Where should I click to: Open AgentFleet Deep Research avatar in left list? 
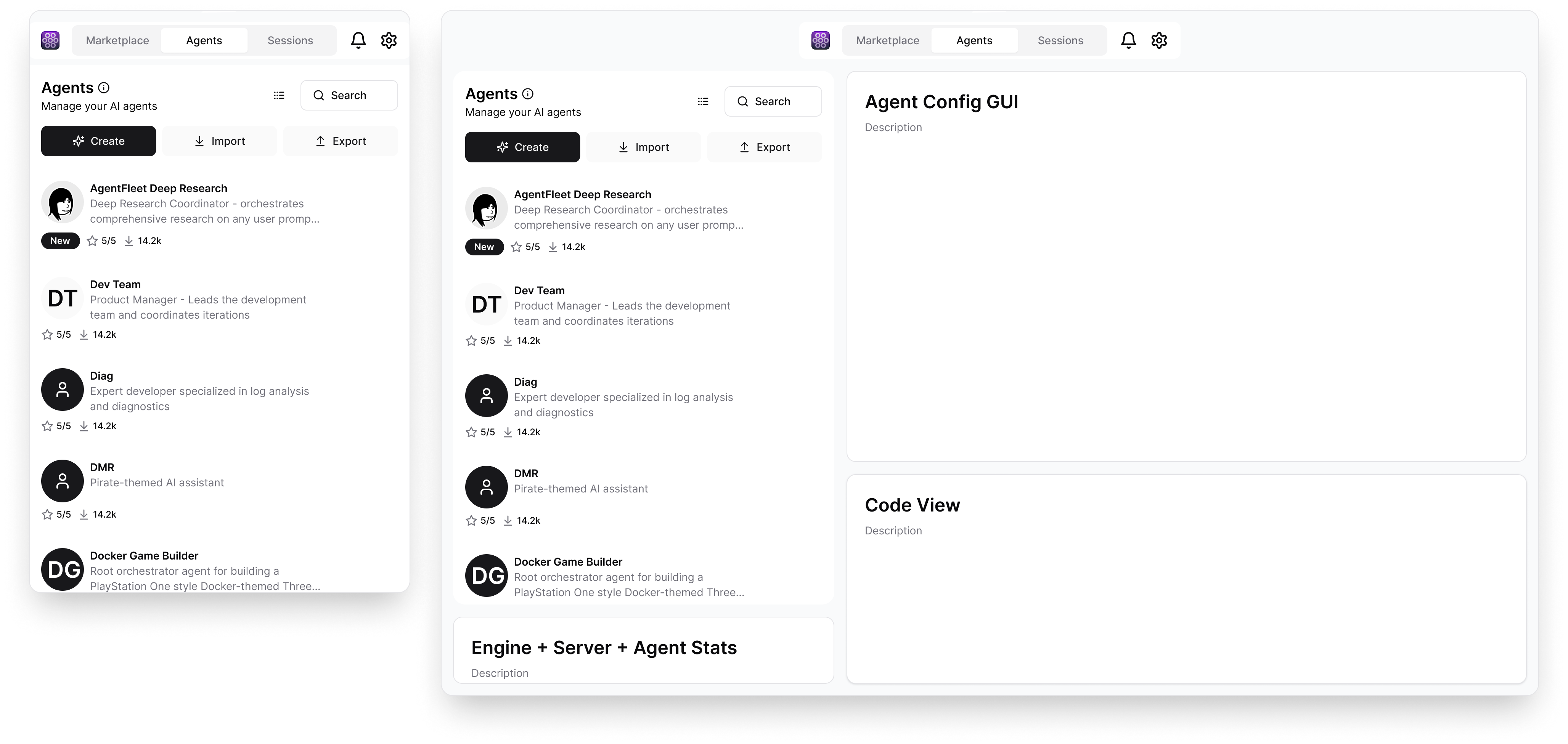pos(62,202)
